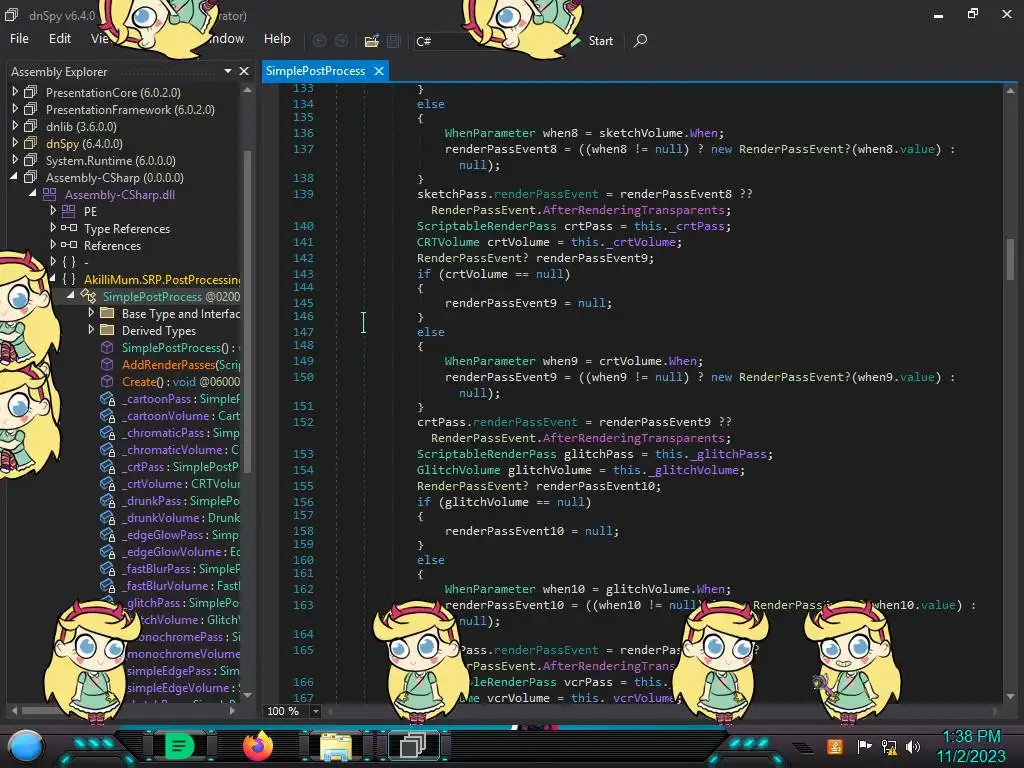1024x768 pixels.
Task: Click Assembly Explorer vertical scrollbar thumb
Action: [x=248, y=311]
